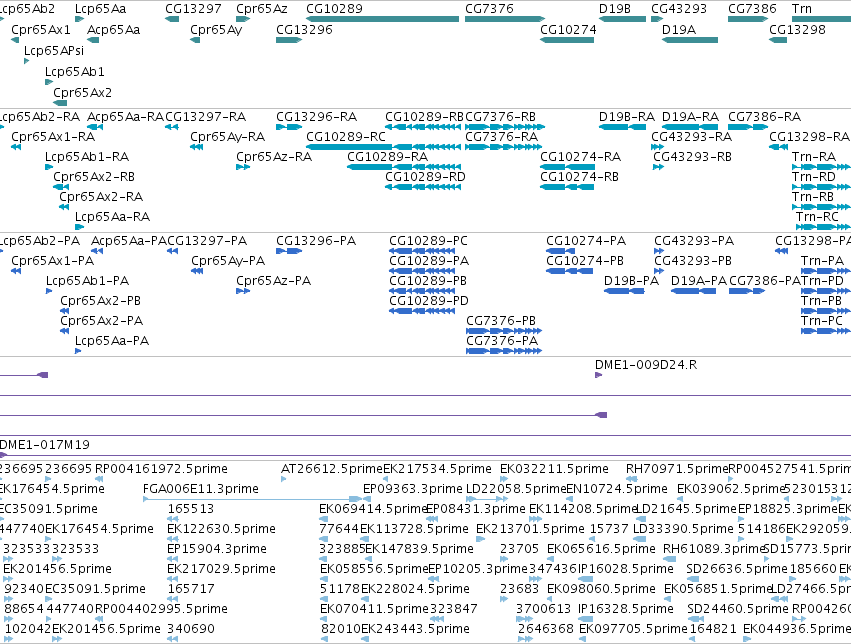Click the Acp65Aa gene label
This screenshot has width=851, height=644.
coord(113,30)
